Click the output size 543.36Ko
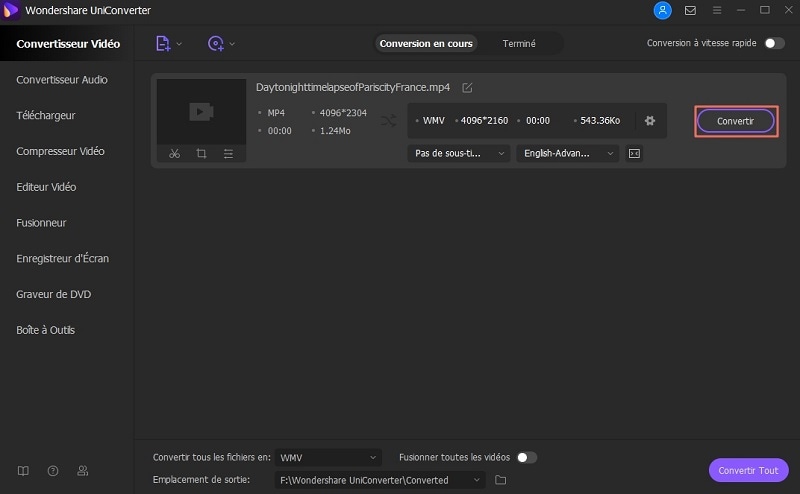The image size is (800, 494). pyautogui.click(x=600, y=121)
